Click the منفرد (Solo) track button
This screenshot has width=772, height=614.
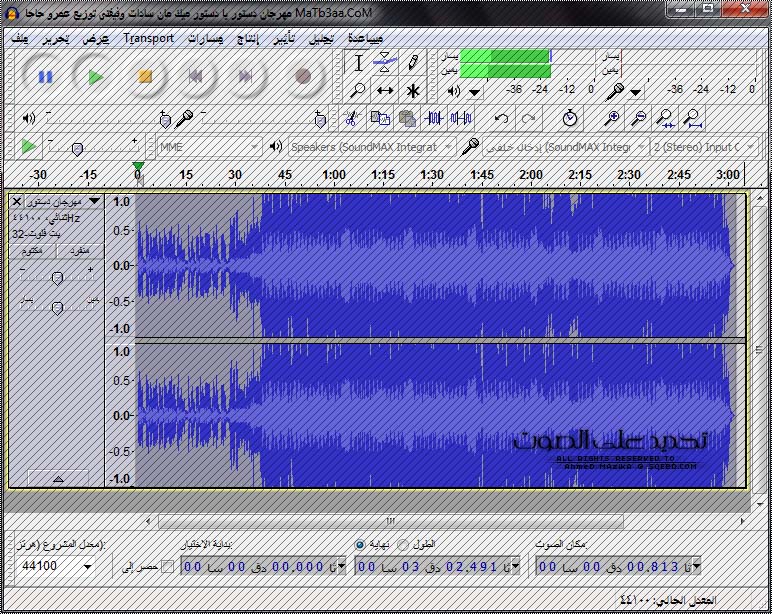tap(78, 250)
